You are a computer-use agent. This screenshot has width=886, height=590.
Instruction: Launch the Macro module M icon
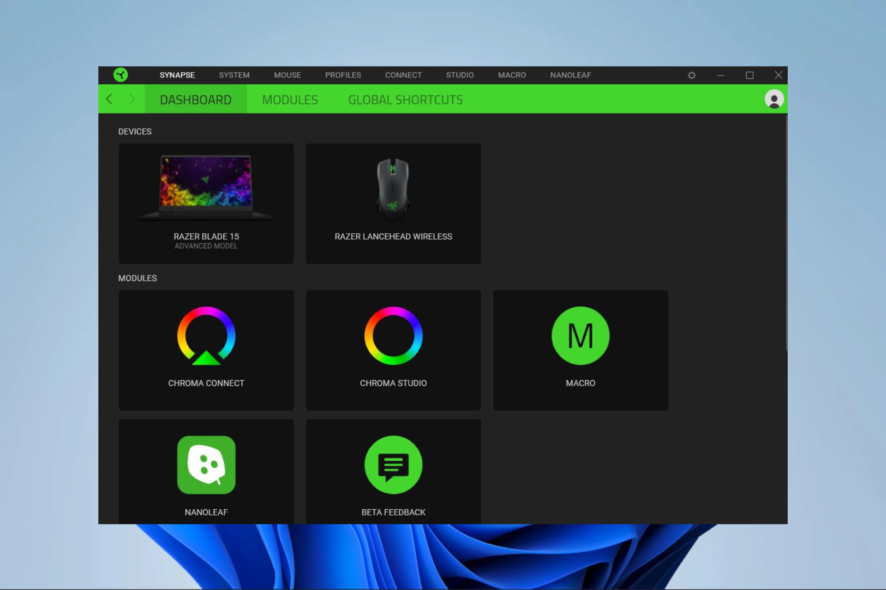pos(580,336)
